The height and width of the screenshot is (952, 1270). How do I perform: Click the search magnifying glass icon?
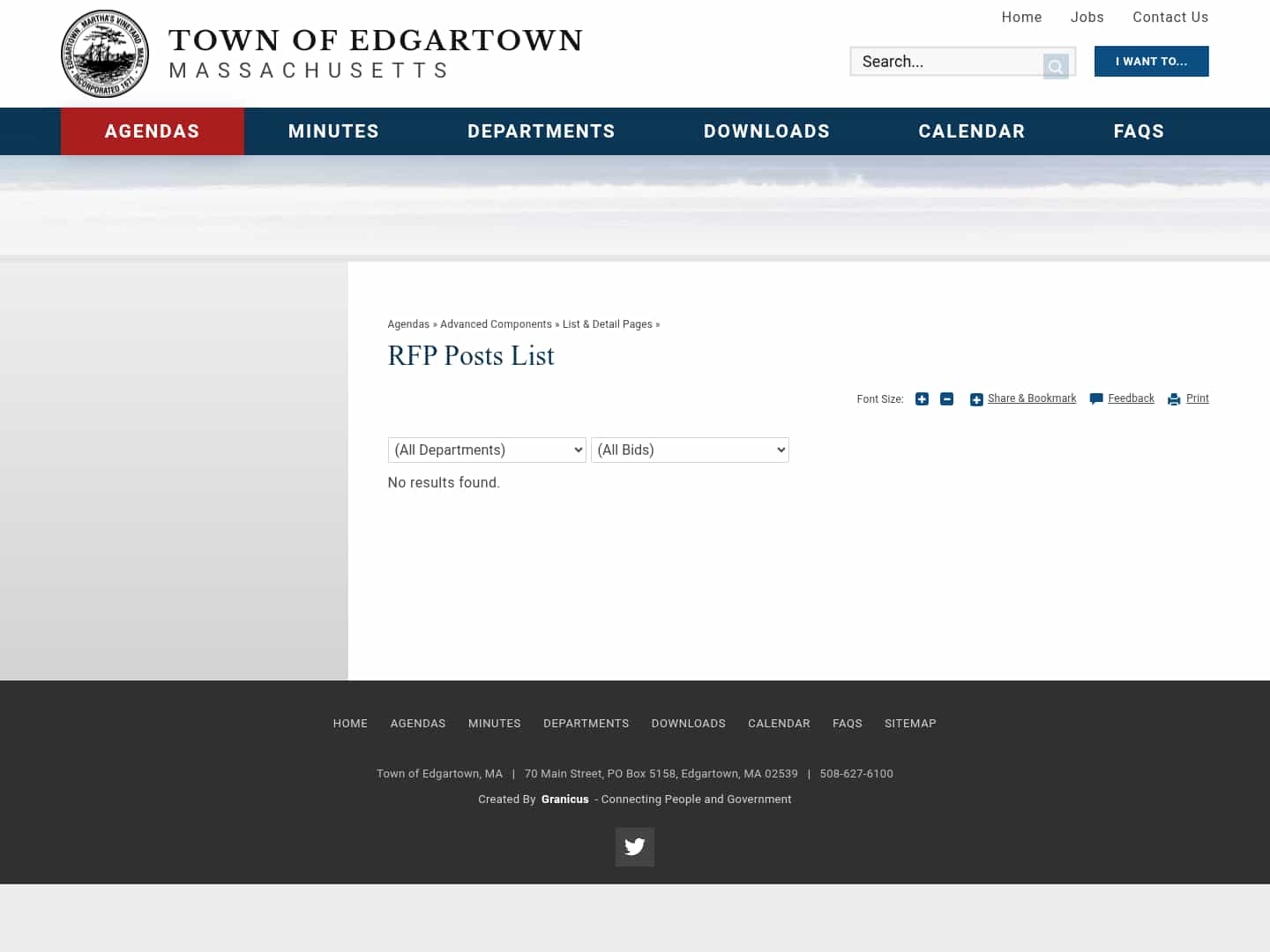(1056, 65)
